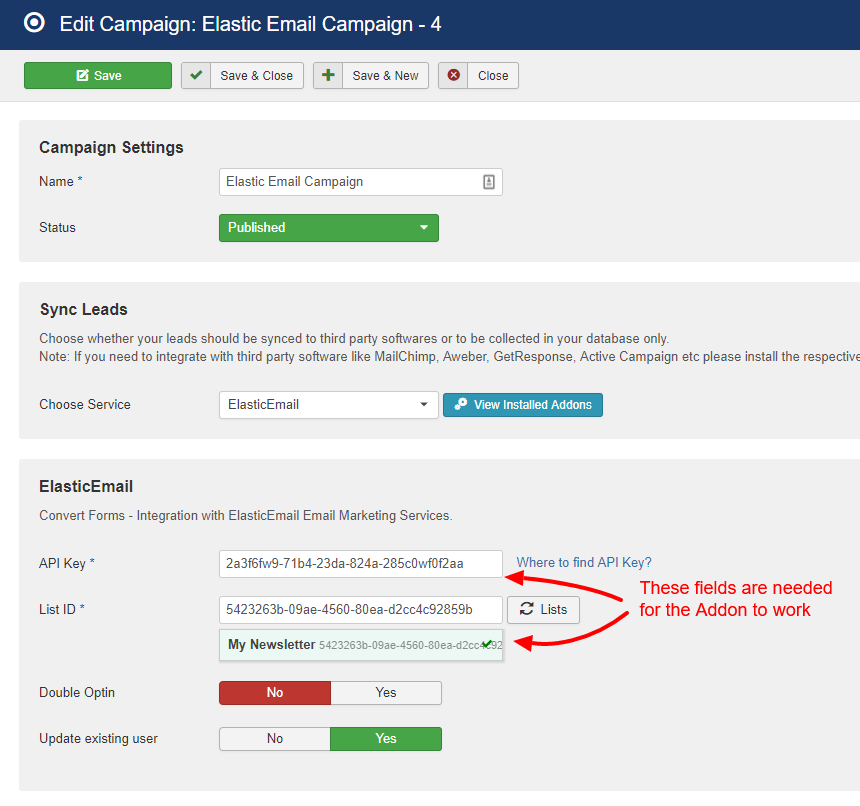860x806 pixels.
Task: Open the Choose Service ElasticEmail dropdown
Action: [329, 405]
